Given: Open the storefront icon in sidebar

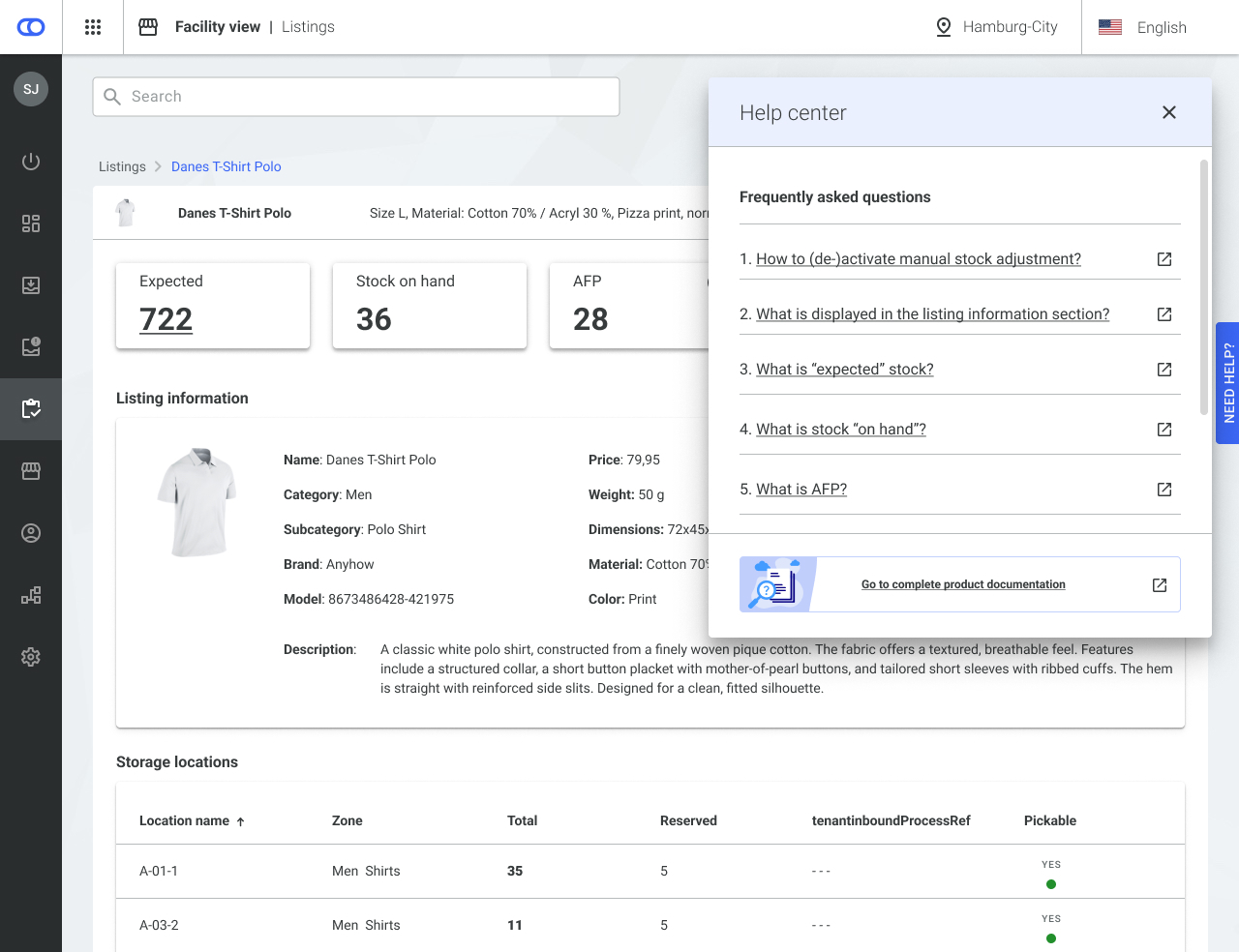Looking at the screenshot, I should pos(31,471).
